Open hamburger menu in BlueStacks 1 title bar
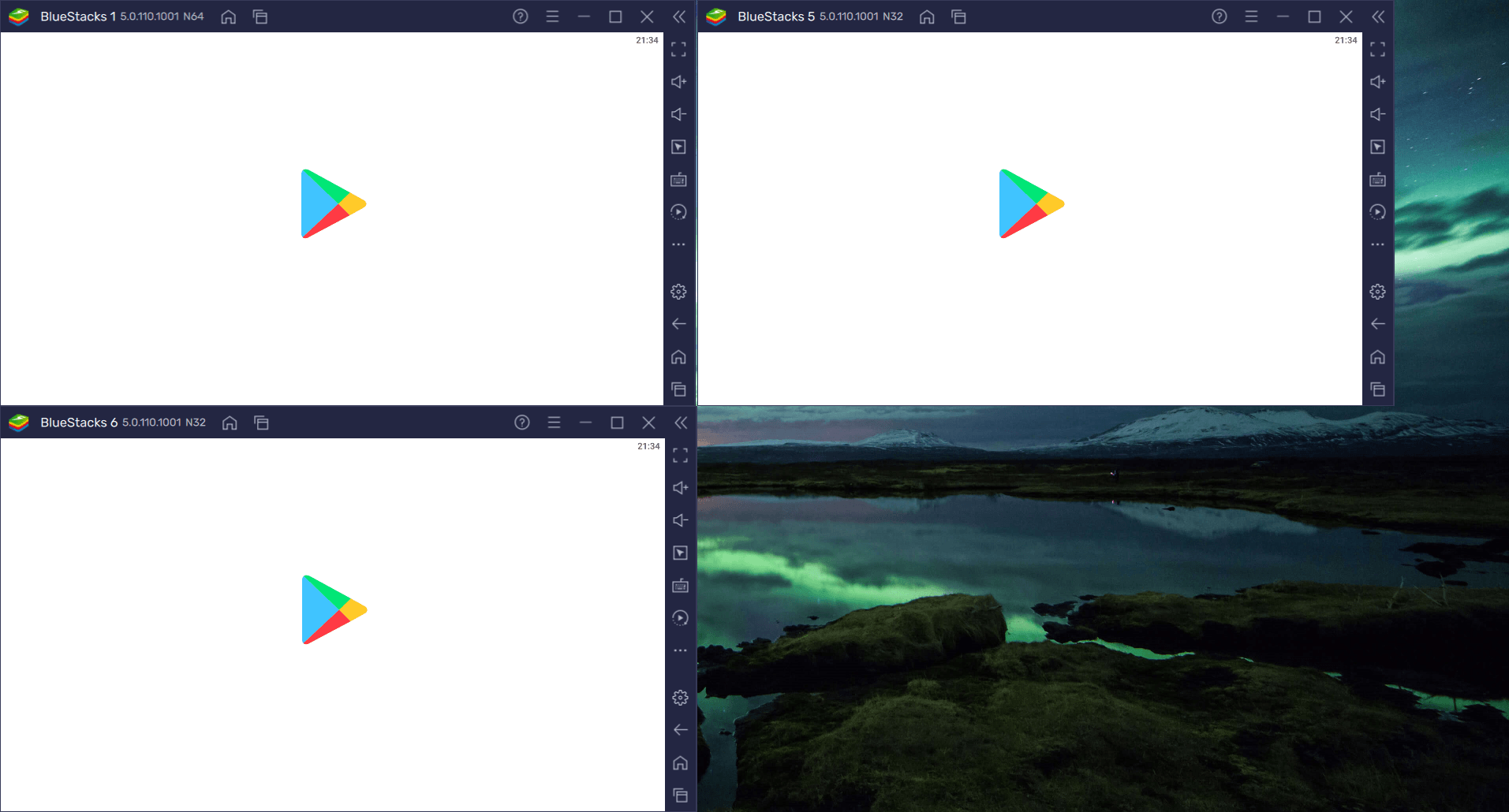Viewport: 1509px width, 812px height. 552,17
